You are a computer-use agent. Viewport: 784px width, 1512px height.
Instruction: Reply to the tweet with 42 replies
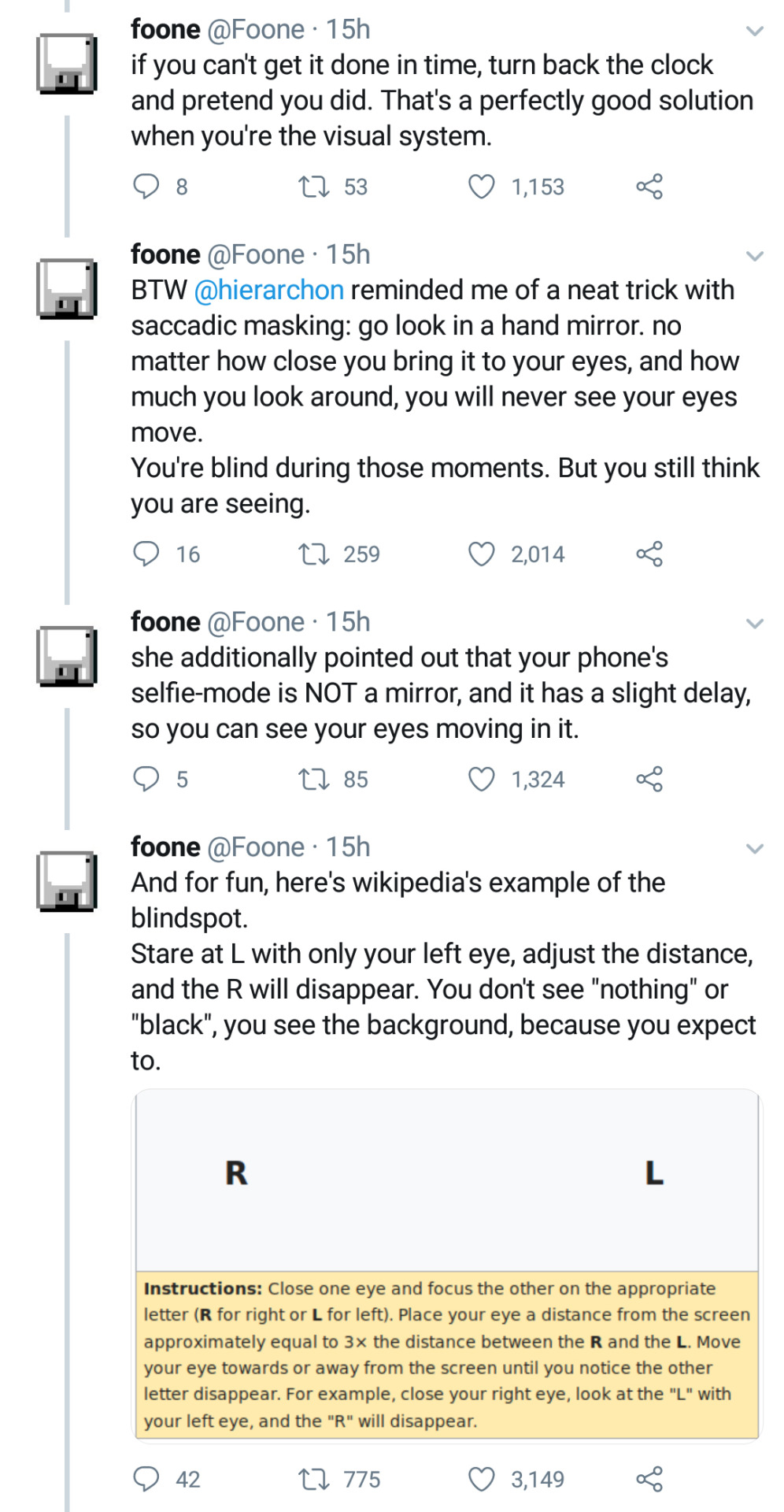146,1479
